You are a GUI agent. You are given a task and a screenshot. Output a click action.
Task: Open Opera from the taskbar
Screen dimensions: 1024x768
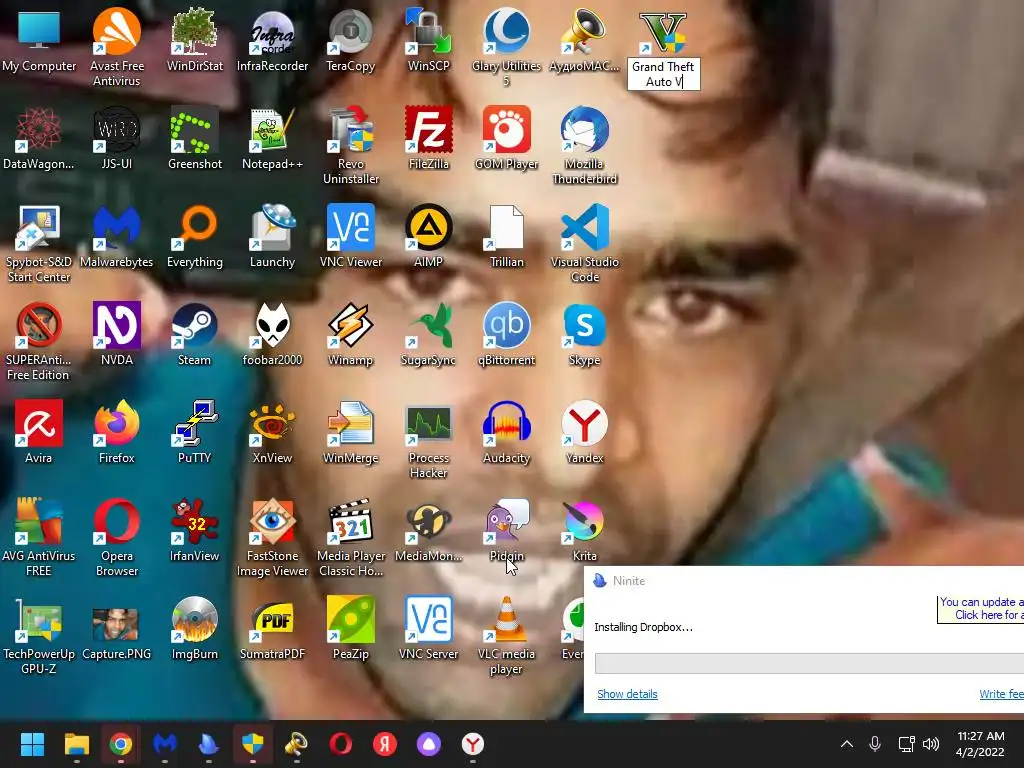click(341, 744)
